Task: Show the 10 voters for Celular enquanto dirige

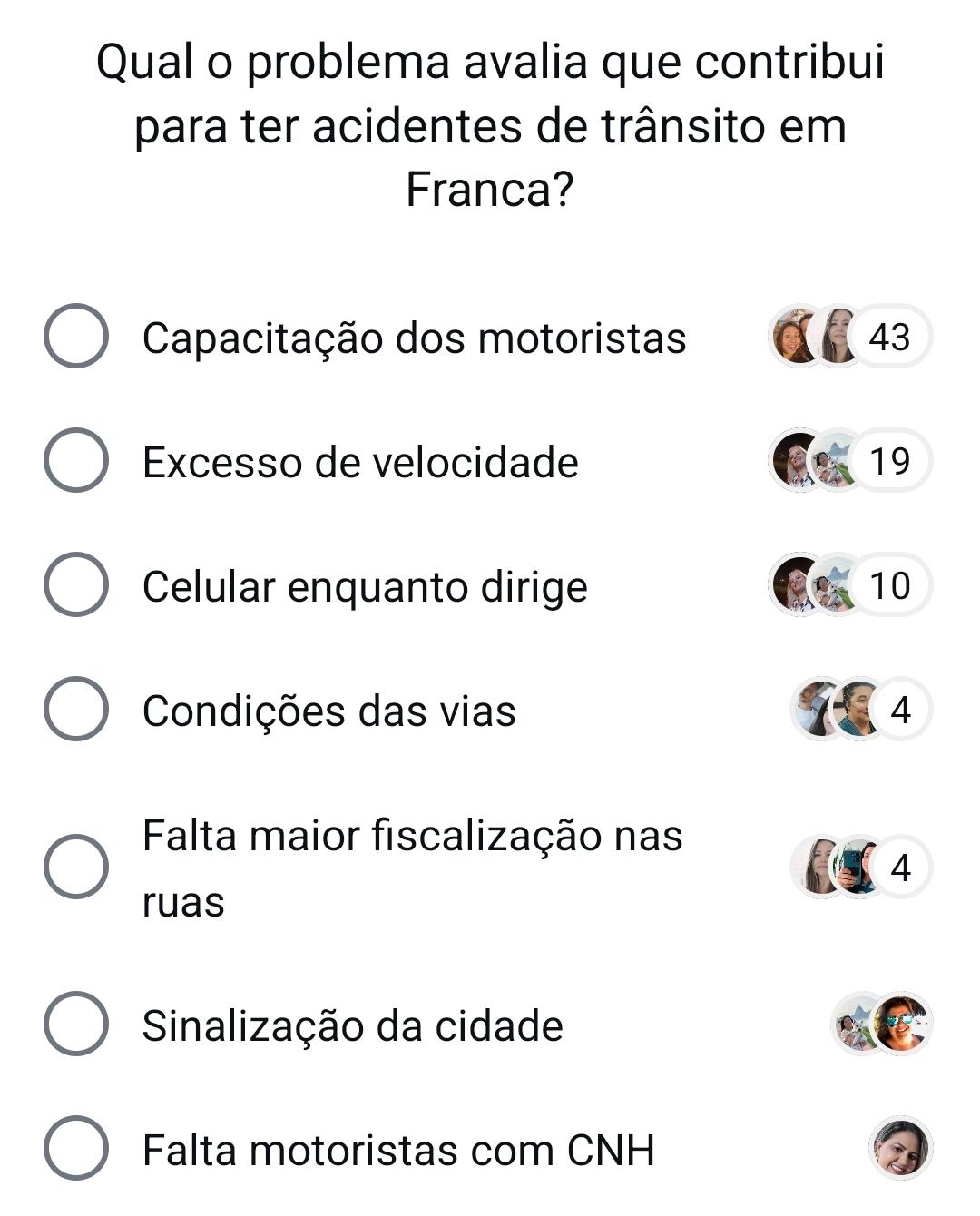Action: click(889, 585)
